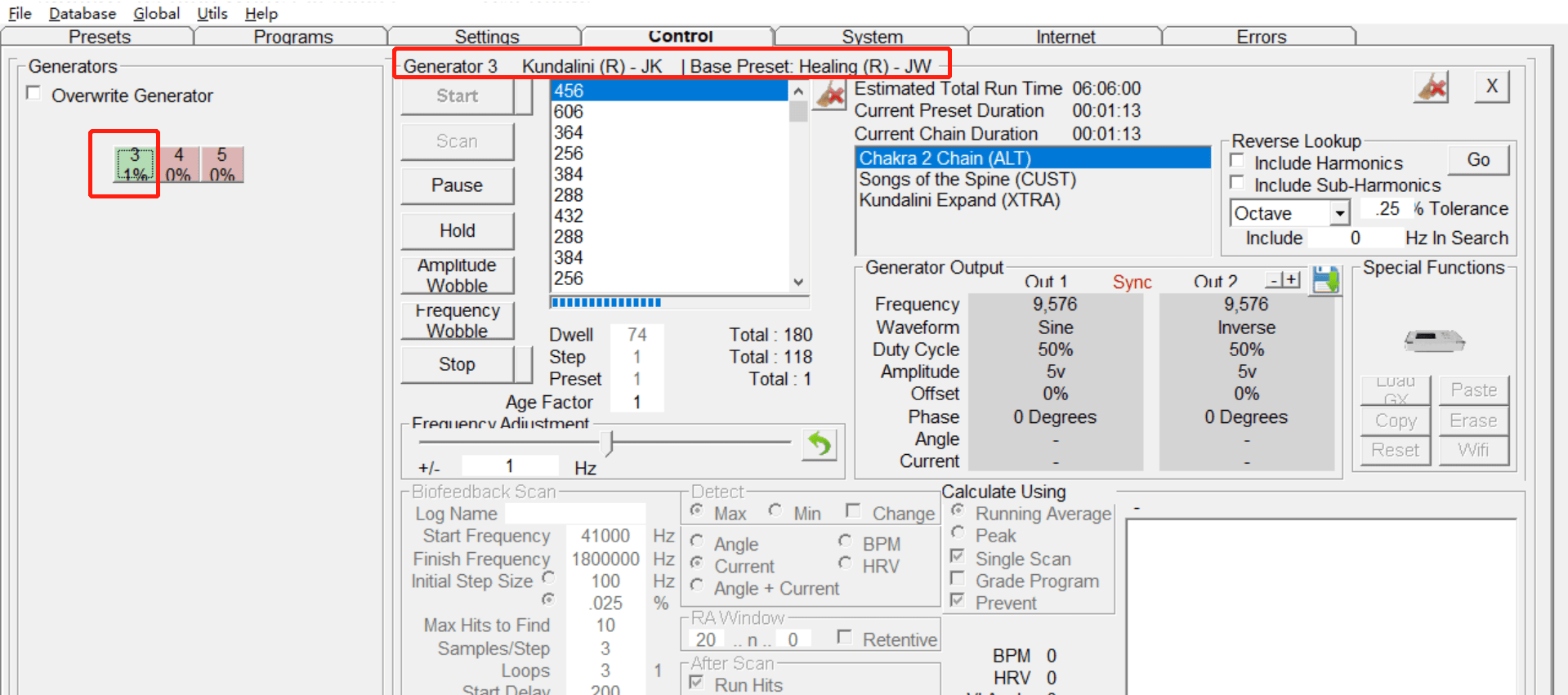
Task: Click the floppy disk save icon in Generator Output
Action: [x=1325, y=280]
